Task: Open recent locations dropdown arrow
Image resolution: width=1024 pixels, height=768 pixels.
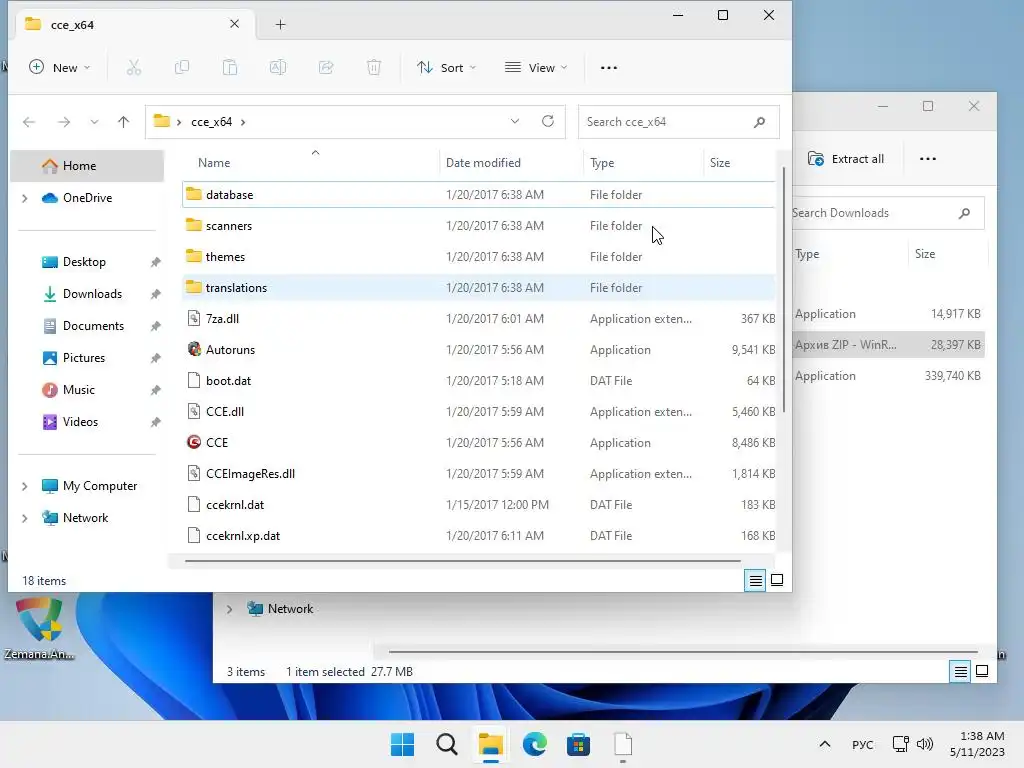Action: [x=94, y=122]
